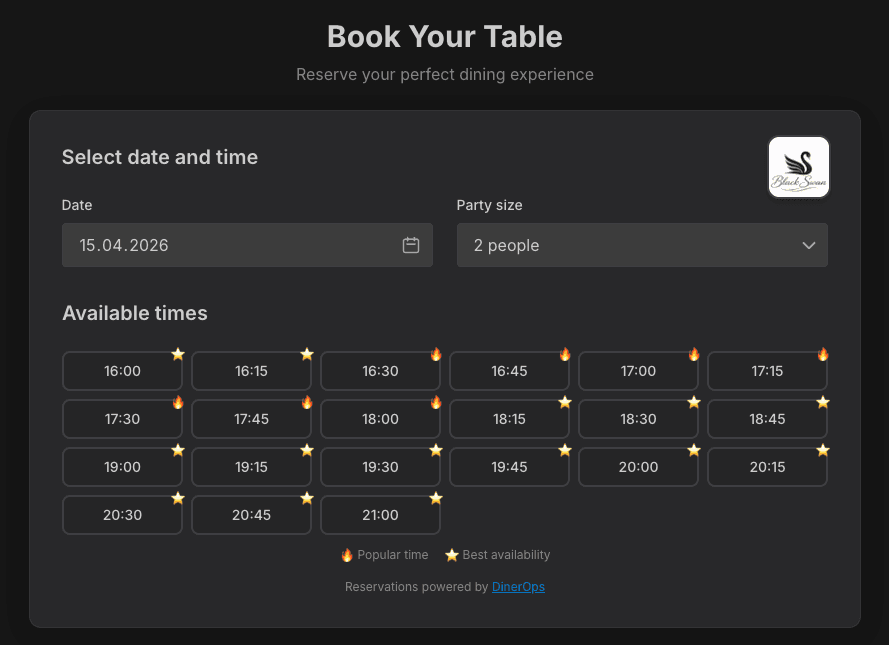Screen dimensions: 889x645
Task: Click the flame icon in the Popular time legend
Action: 347,554
